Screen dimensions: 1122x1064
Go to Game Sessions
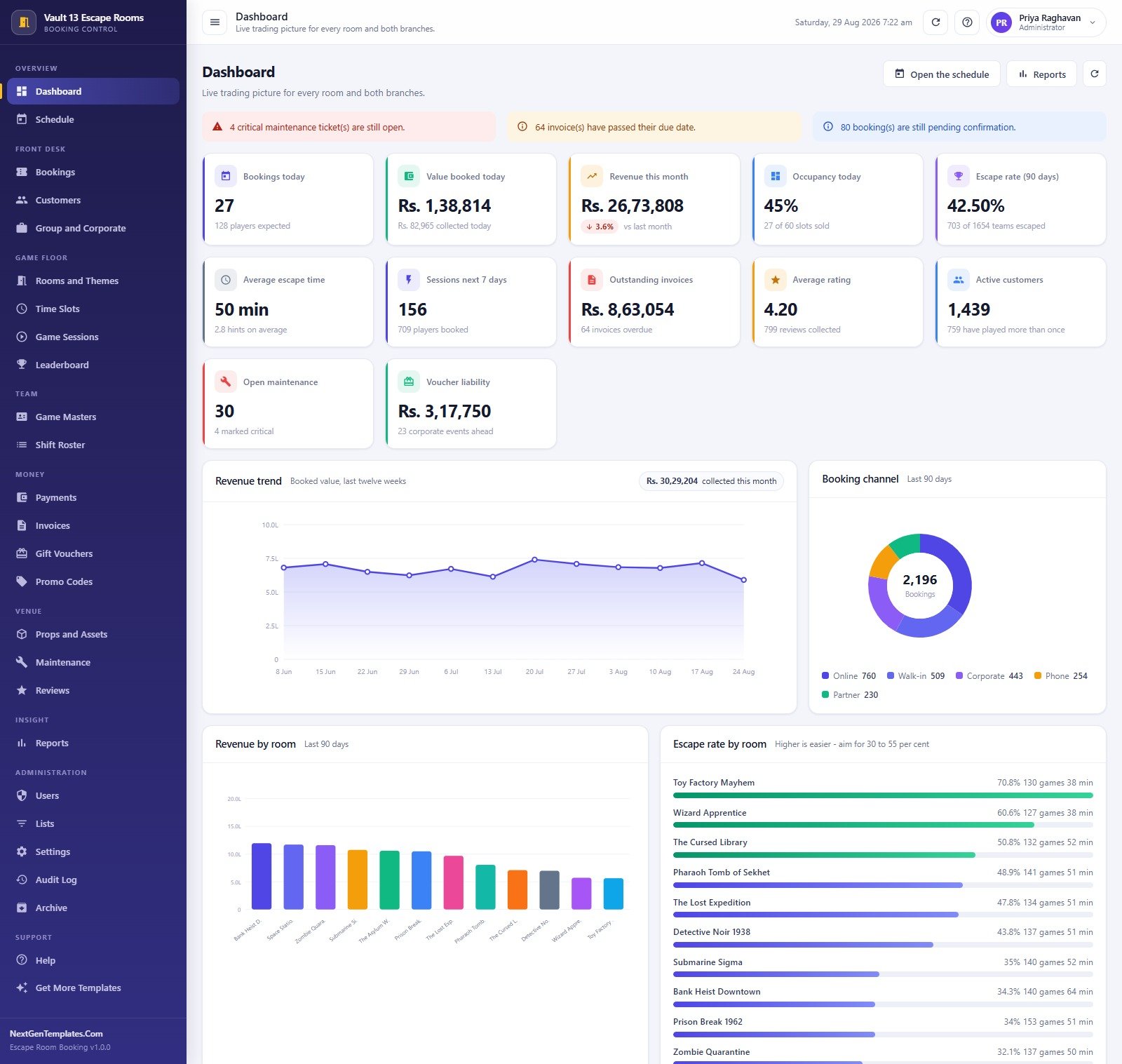[x=93, y=337]
